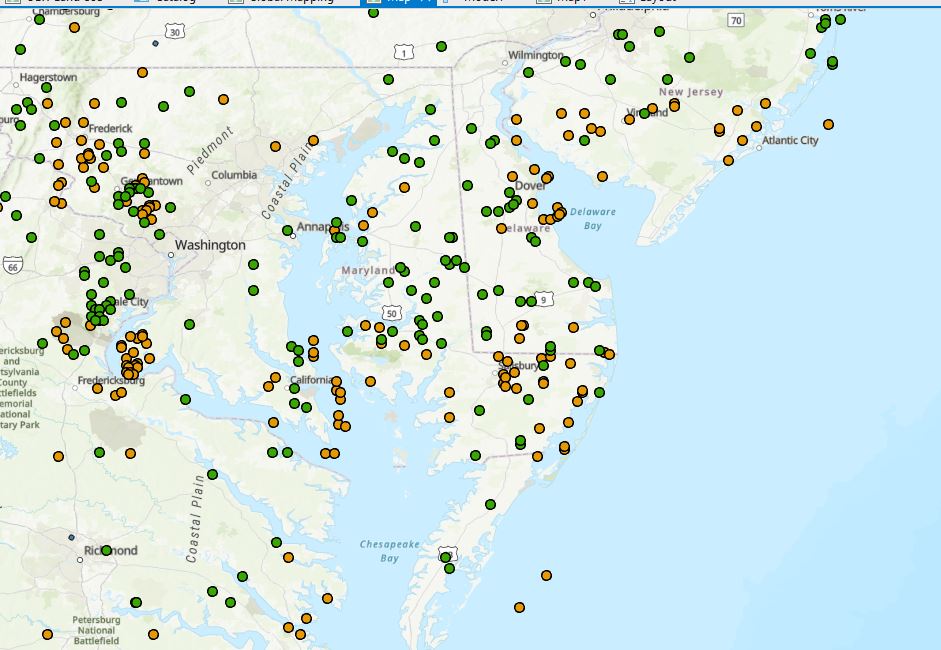The height and width of the screenshot is (650, 941).
Task: Click the Washington map label
Action: tap(210, 245)
